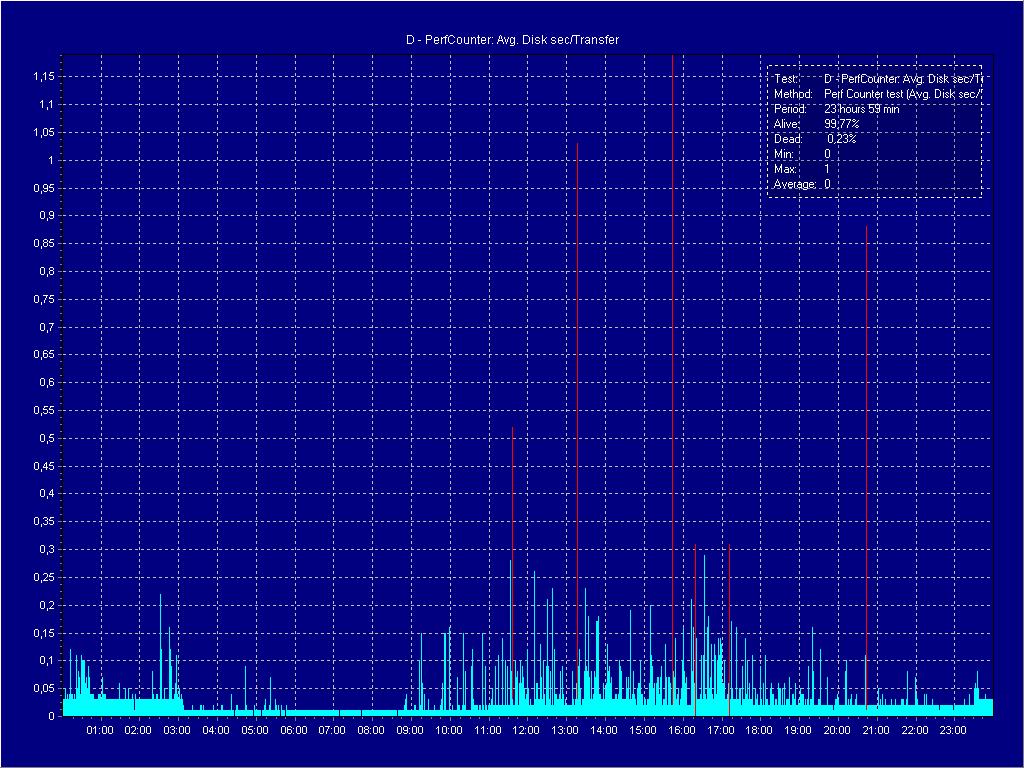Click the chart title "D - PerfCounter: Avg. Disk sec/Transfer"
Image resolution: width=1024 pixels, height=768 pixels.
(512, 40)
